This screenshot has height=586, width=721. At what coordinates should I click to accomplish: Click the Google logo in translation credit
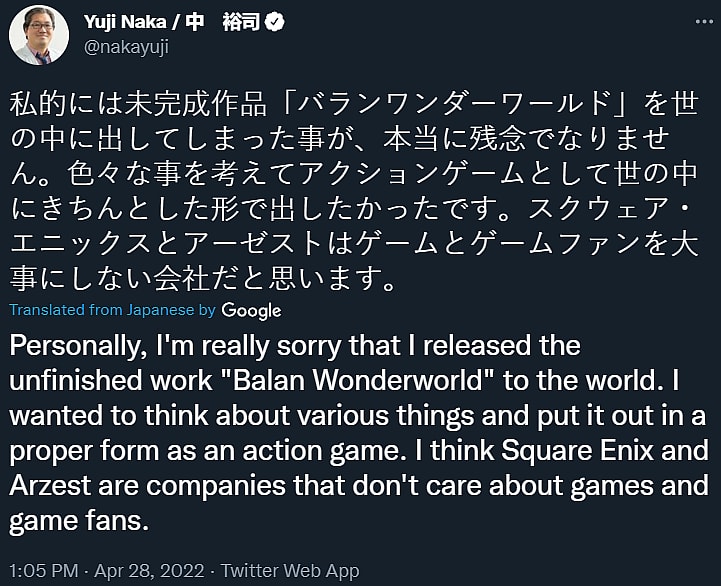251,310
